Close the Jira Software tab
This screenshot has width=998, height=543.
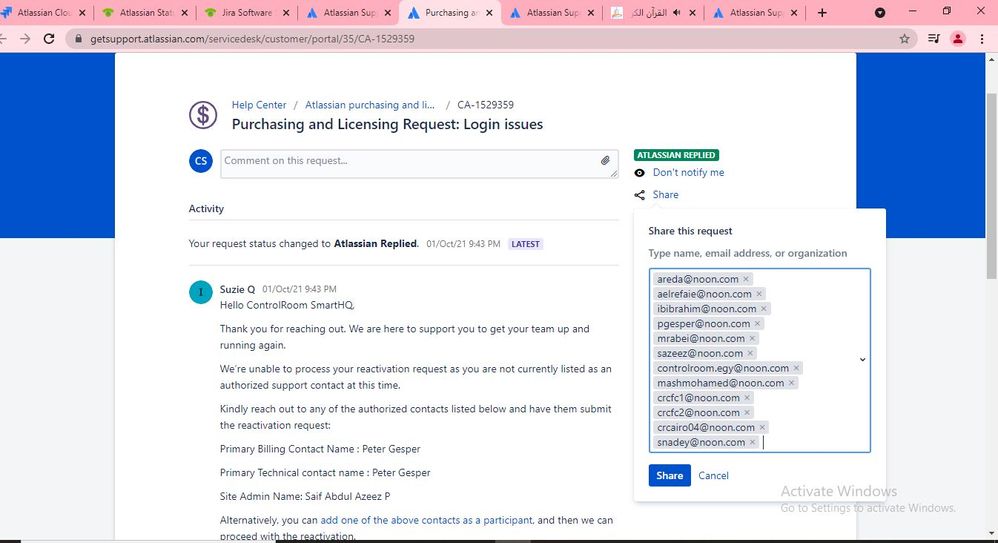click(x=286, y=13)
